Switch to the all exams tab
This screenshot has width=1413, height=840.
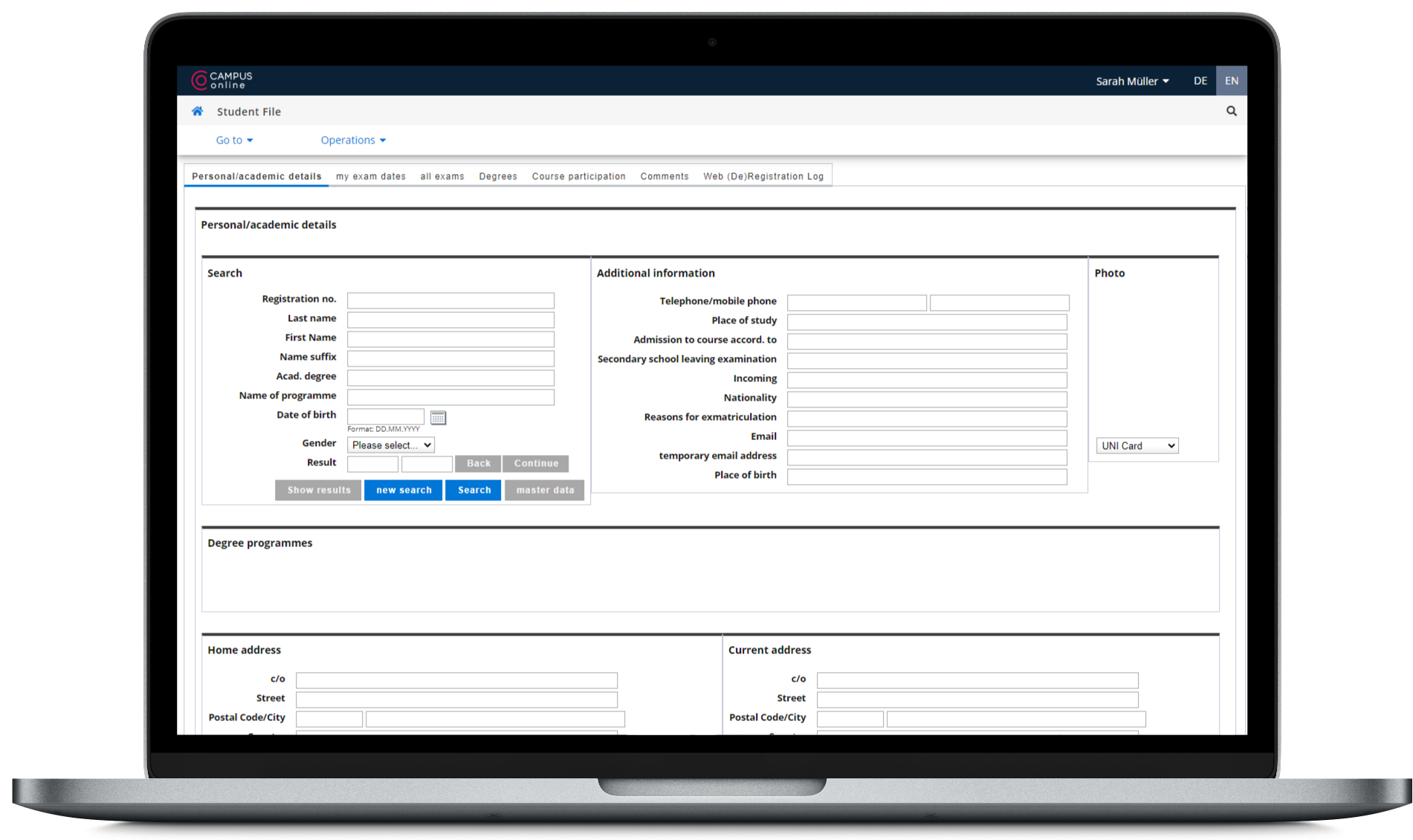(x=442, y=176)
